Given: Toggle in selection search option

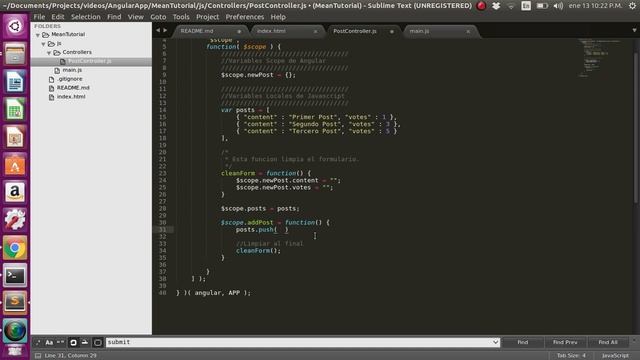Looking at the screenshot, I should click(85, 342).
